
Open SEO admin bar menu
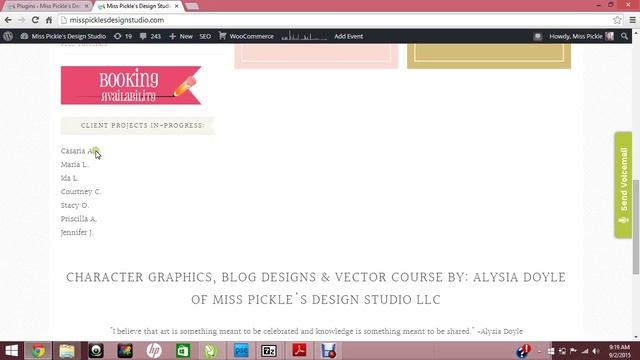[205, 36]
